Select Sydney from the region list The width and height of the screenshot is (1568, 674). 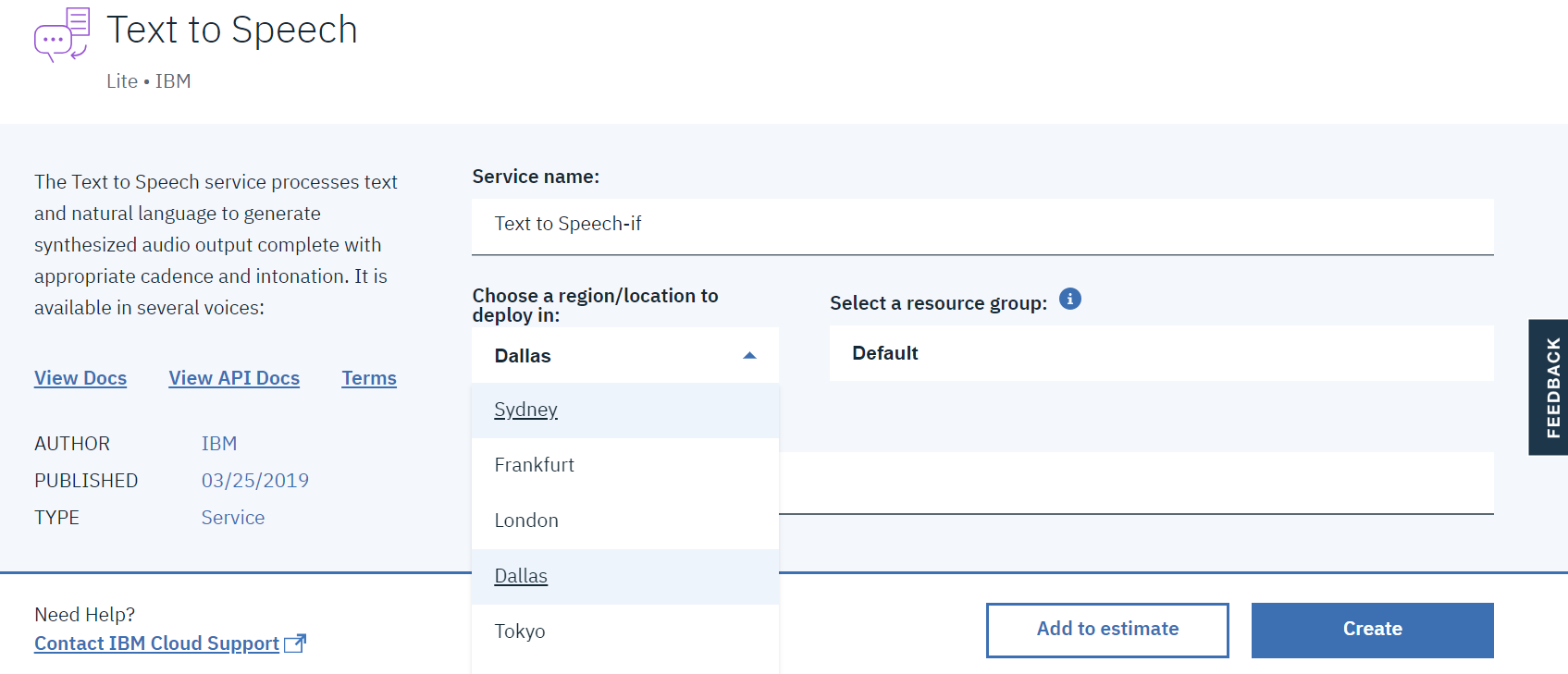(x=525, y=410)
